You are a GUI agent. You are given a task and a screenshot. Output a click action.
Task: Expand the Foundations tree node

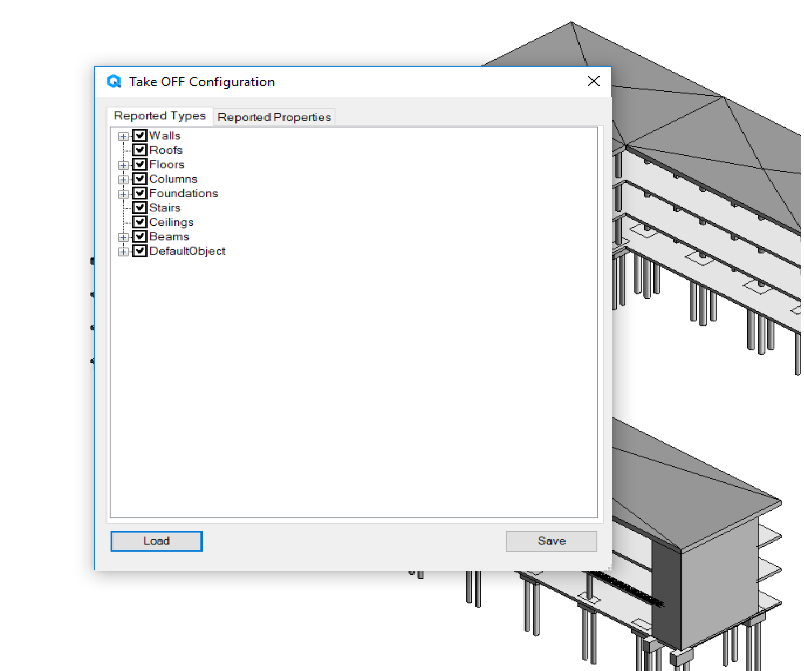click(x=123, y=194)
